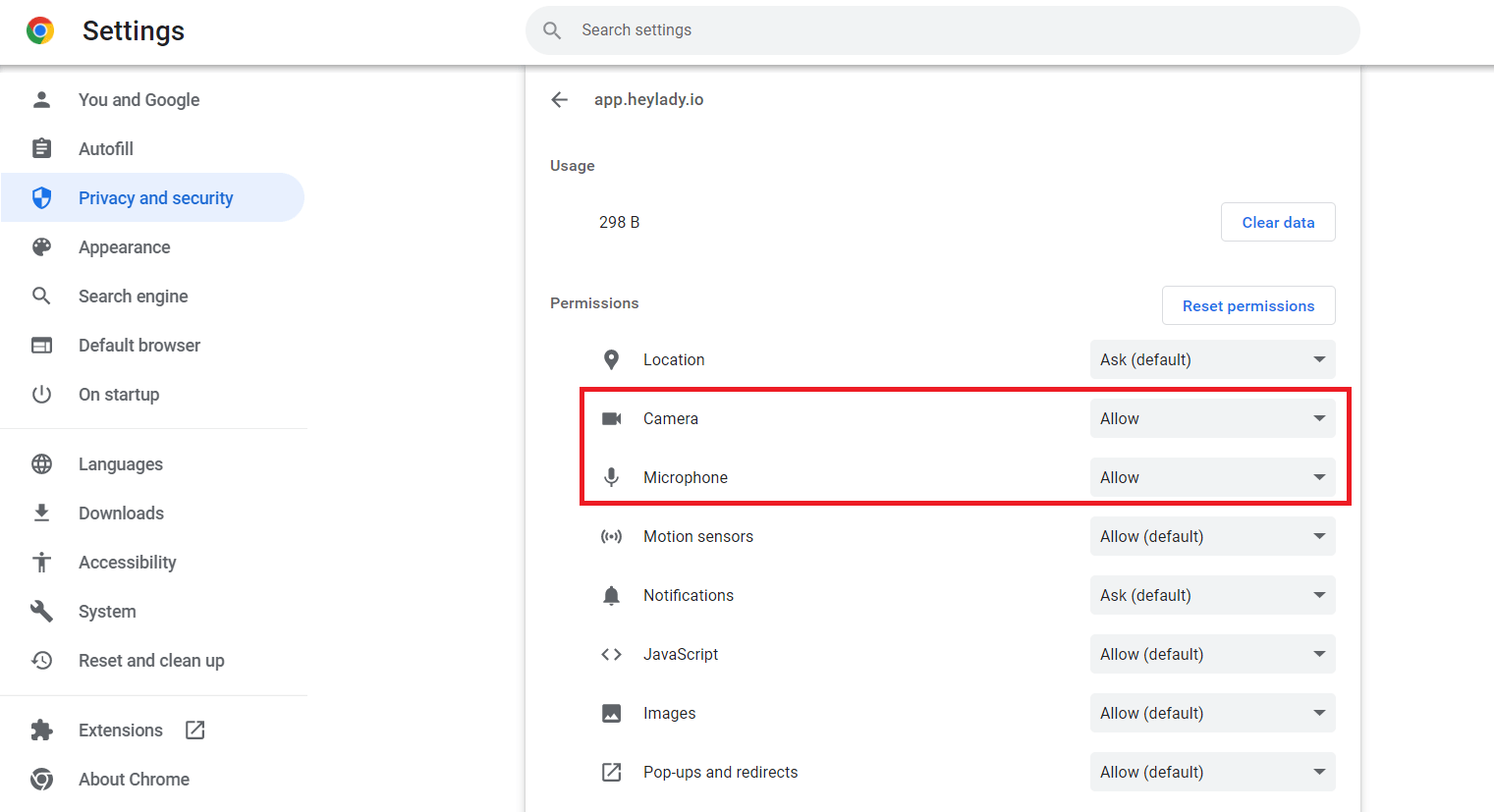Click the search magnifier icon

coord(552,30)
